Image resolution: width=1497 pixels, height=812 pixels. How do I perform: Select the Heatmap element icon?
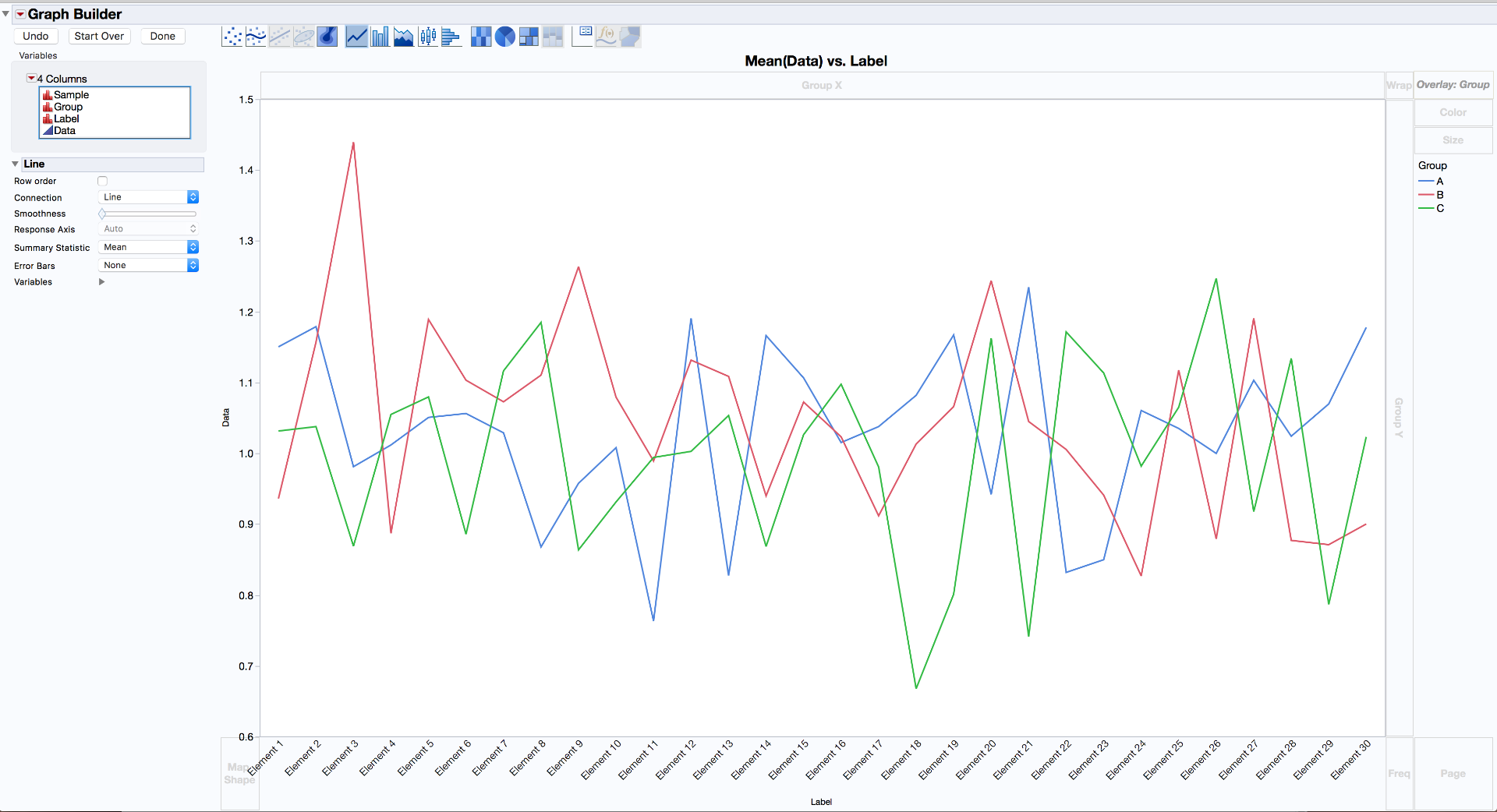[x=481, y=37]
